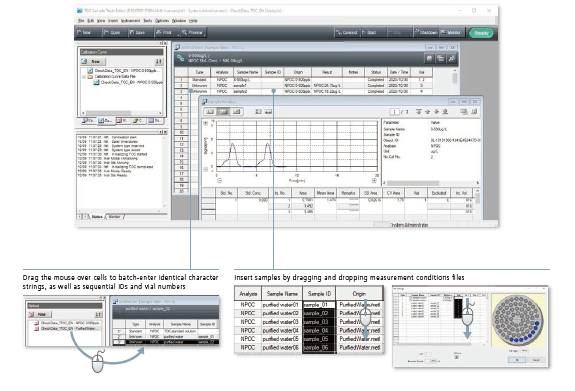This screenshot has width=575, height=391.
Task: Click third graph view button in Sample Window
Action: coord(237,112)
